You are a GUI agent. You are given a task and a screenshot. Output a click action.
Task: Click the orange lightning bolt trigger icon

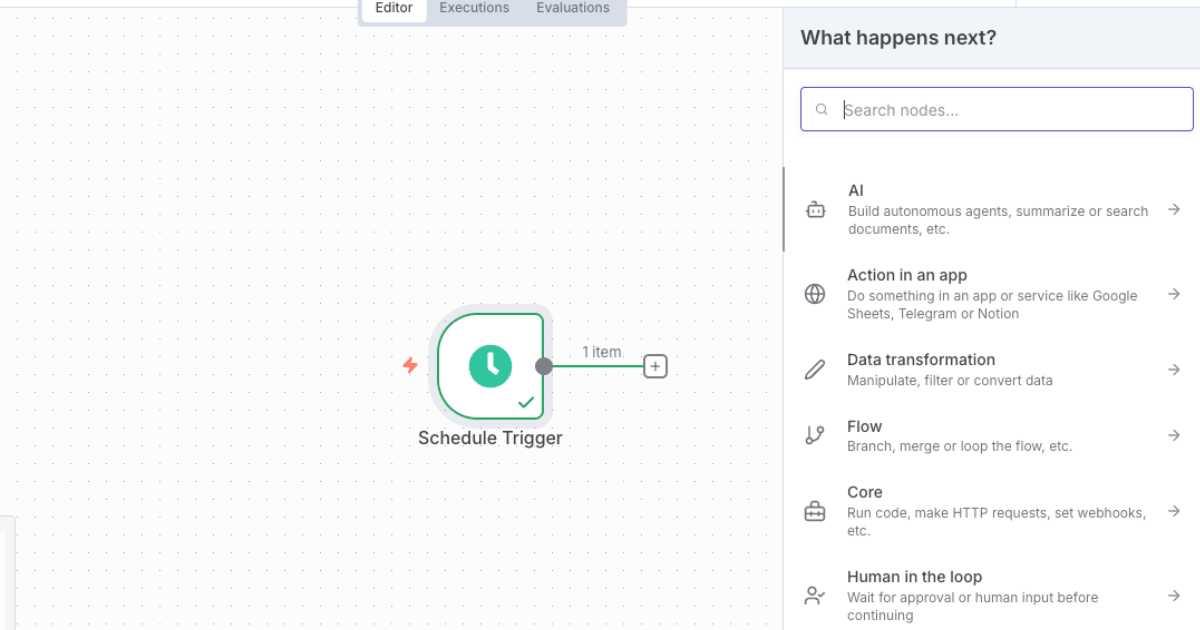pyautogui.click(x=410, y=365)
